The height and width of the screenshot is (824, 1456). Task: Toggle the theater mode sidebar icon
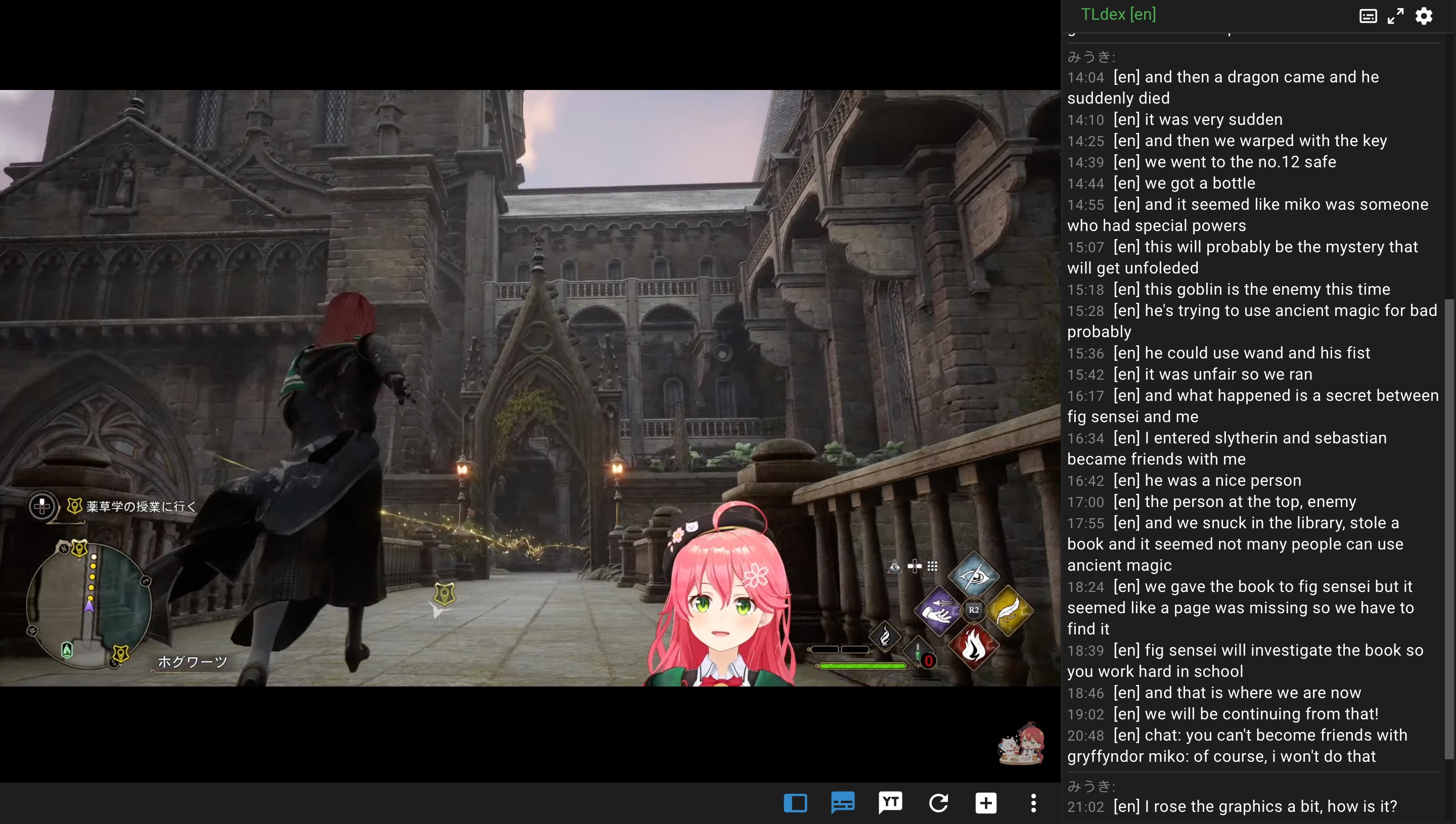795,803
